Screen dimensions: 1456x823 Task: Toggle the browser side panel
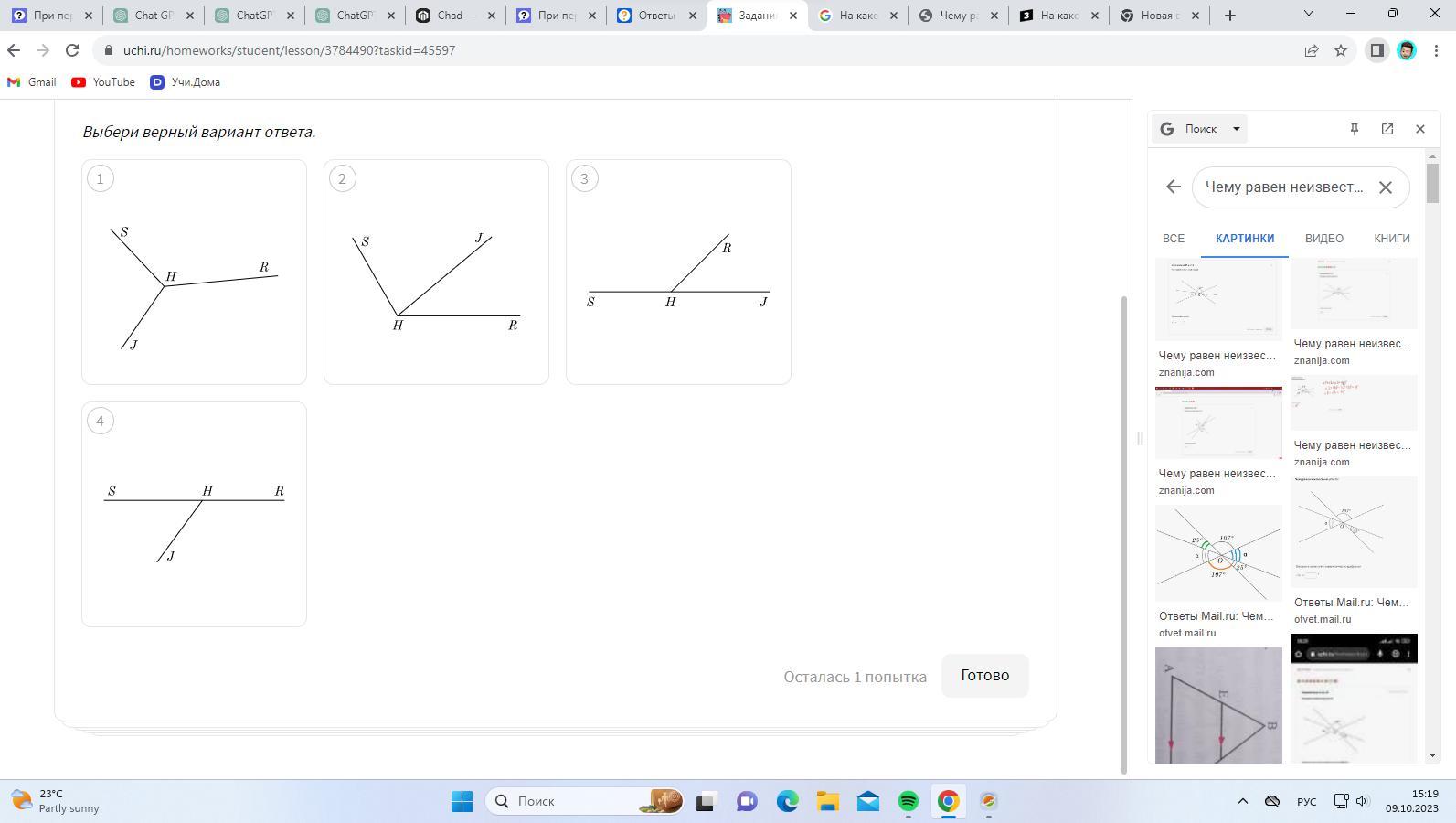(1376, 50)
